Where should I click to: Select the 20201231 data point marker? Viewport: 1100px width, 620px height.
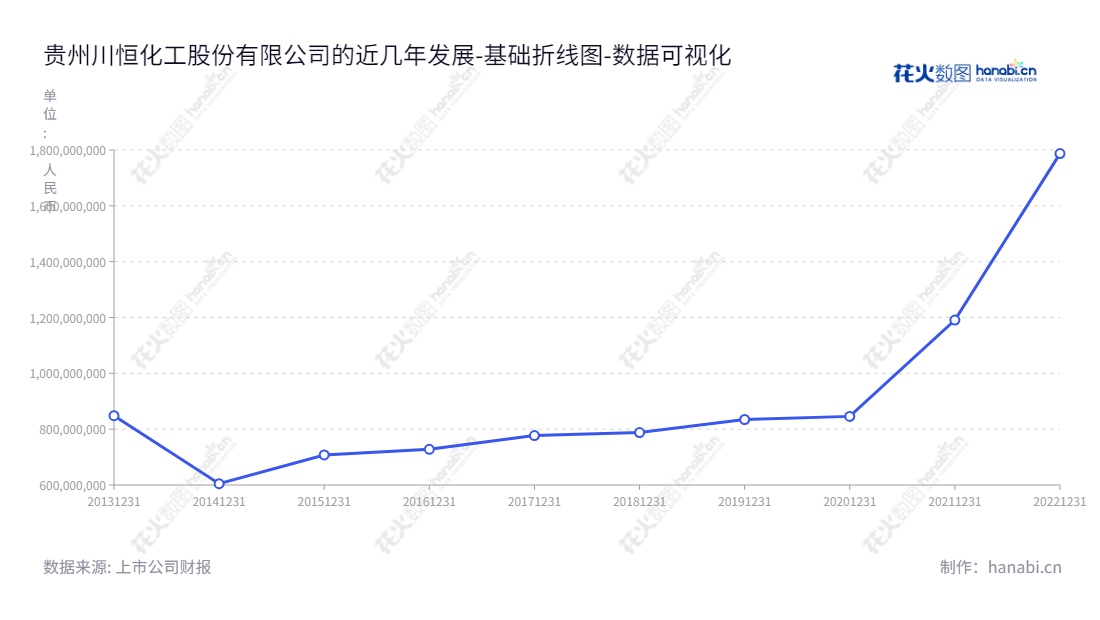[850, 417]
